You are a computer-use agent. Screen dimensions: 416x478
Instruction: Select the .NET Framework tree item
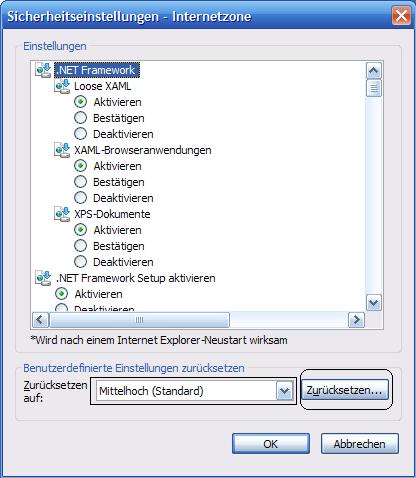[97, 70]
